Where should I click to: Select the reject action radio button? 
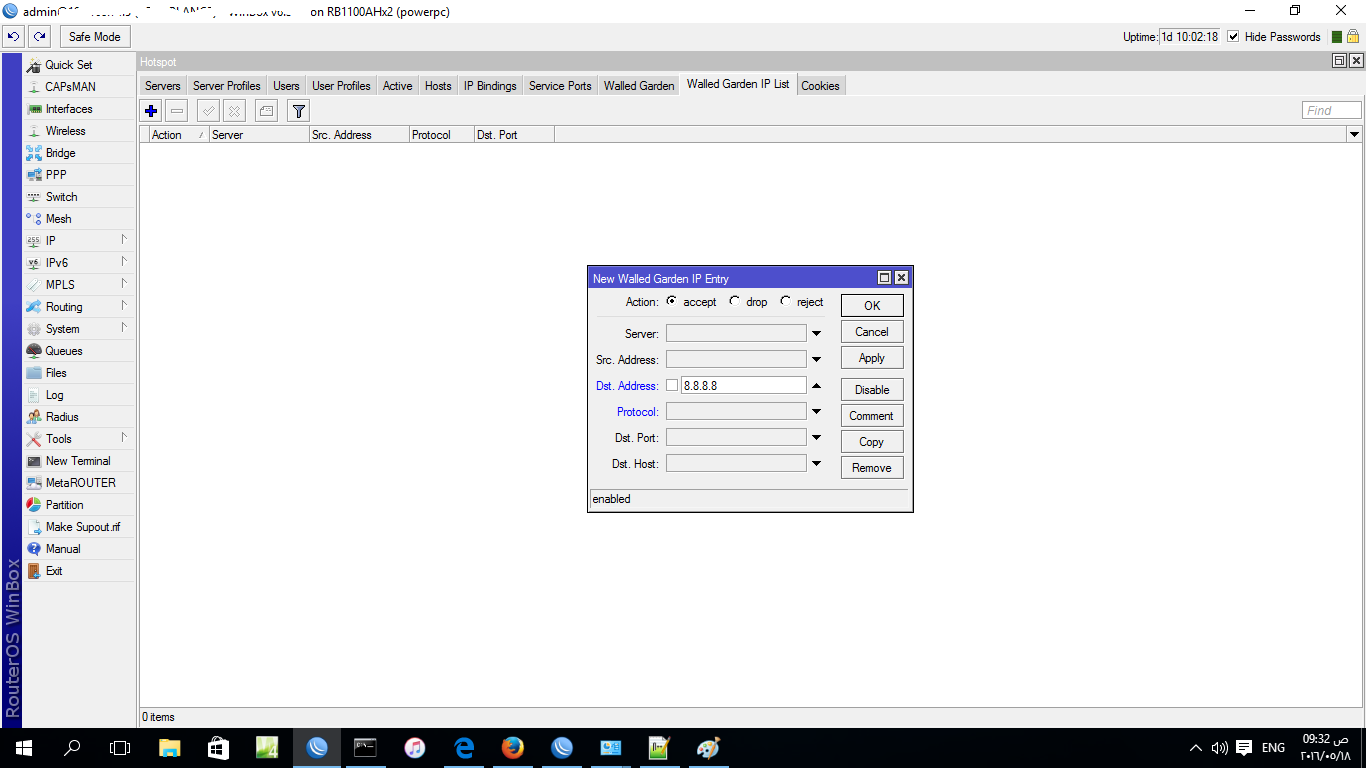click(x=785, y=301)
